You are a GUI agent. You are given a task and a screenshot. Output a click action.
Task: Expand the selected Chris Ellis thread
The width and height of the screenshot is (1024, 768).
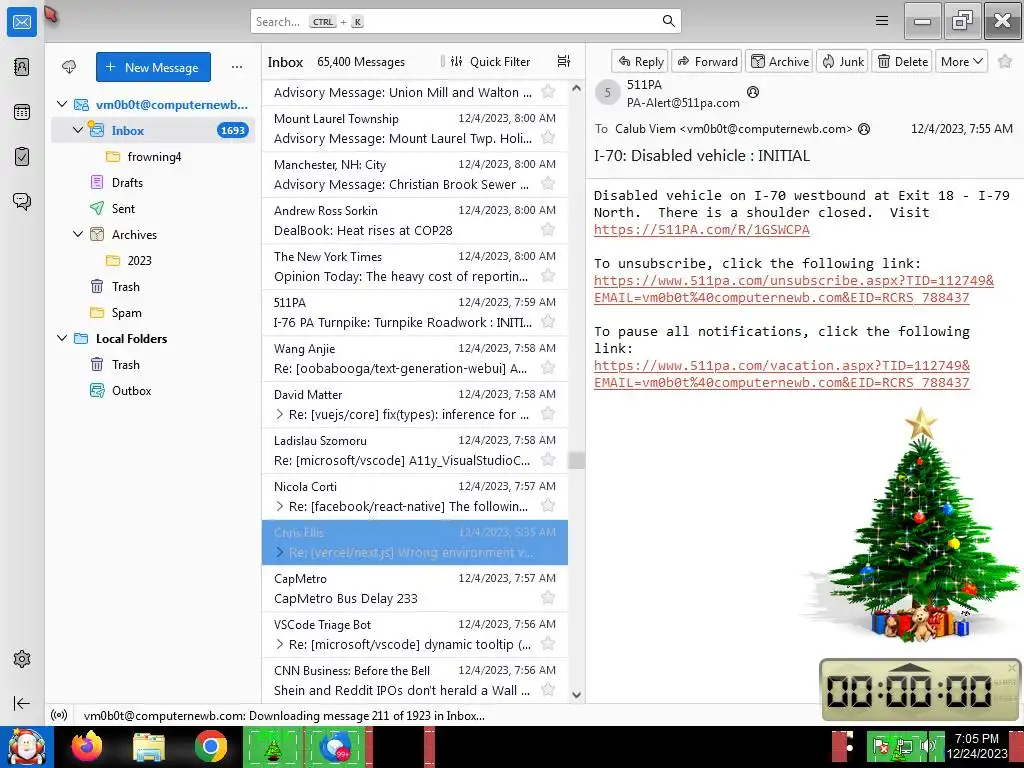[280, 552]
